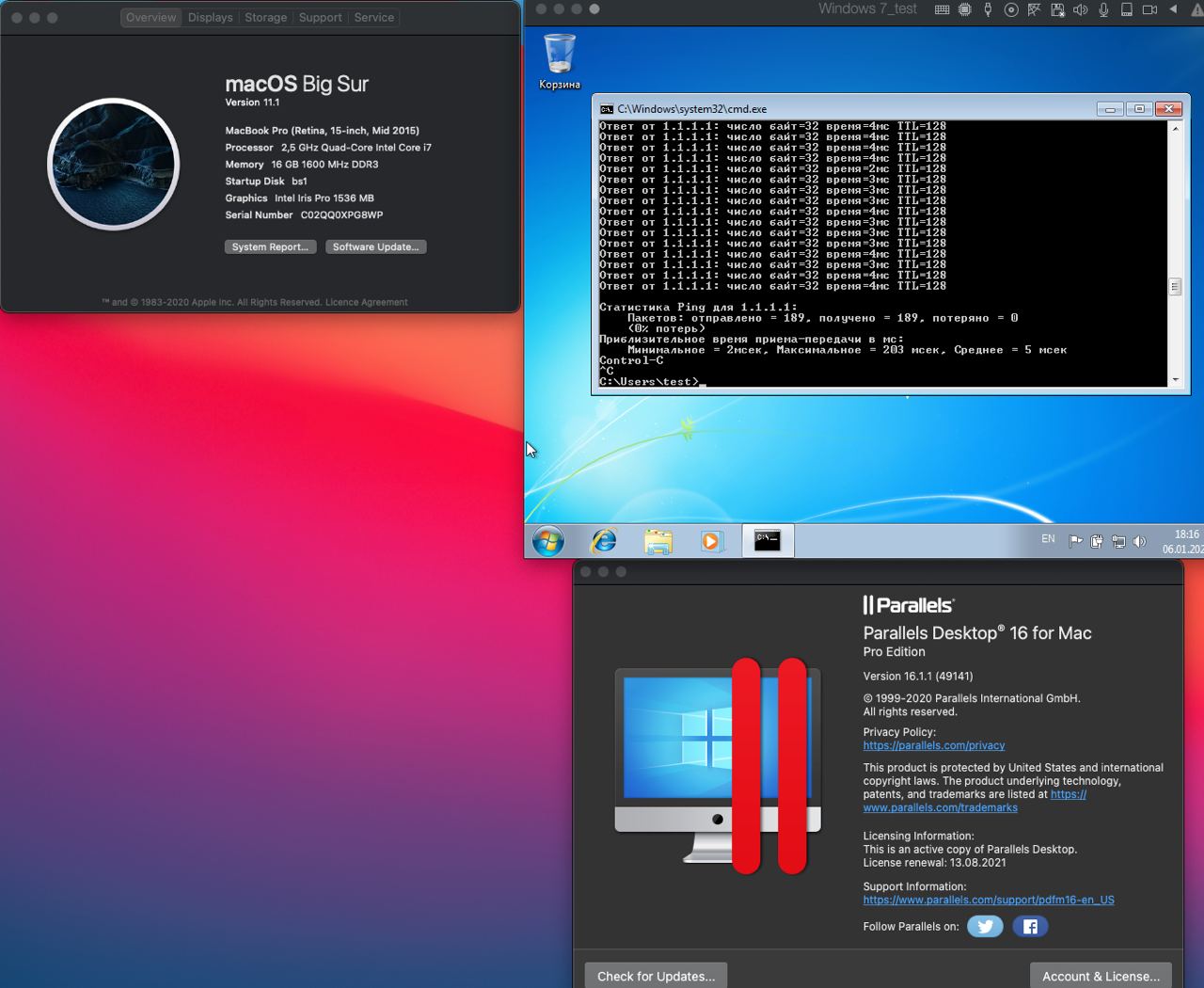Collapse VM toolbar with the left triangle arrow
The height and width of the screenshot is (988, 1204).
coord(1173,9)
